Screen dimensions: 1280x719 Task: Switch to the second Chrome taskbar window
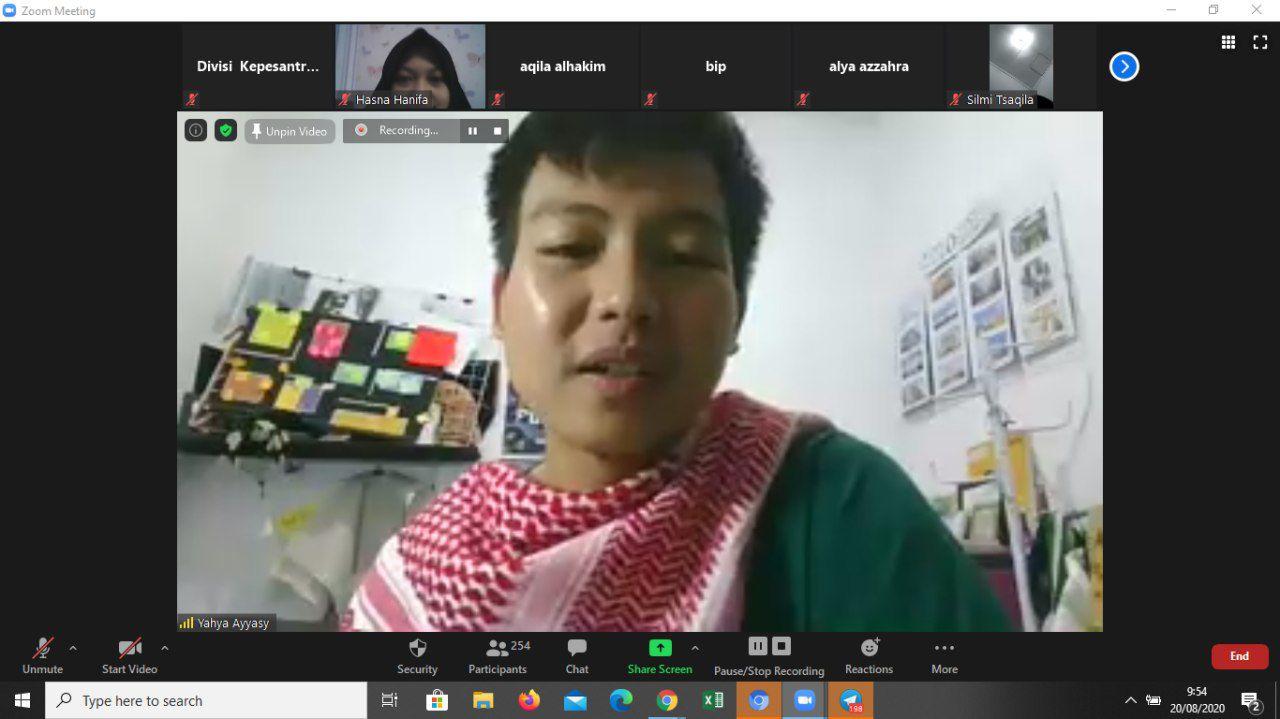pos(759,701)
